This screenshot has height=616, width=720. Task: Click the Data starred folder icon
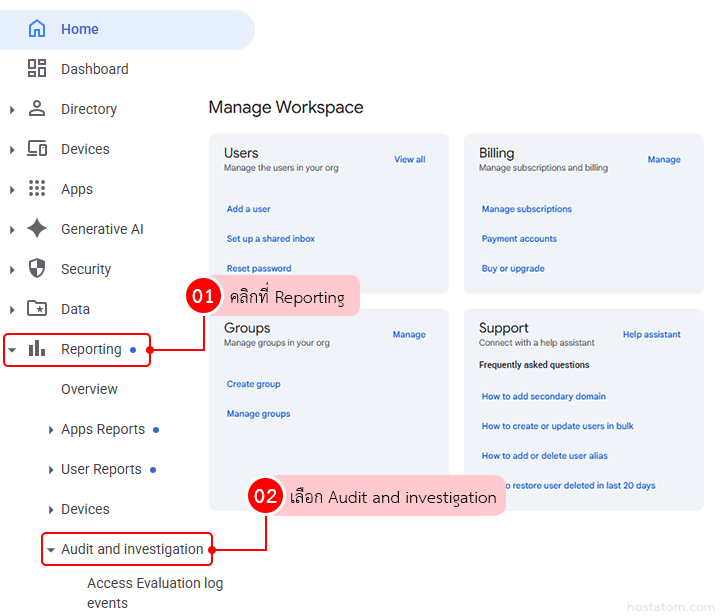coord(37,308)
